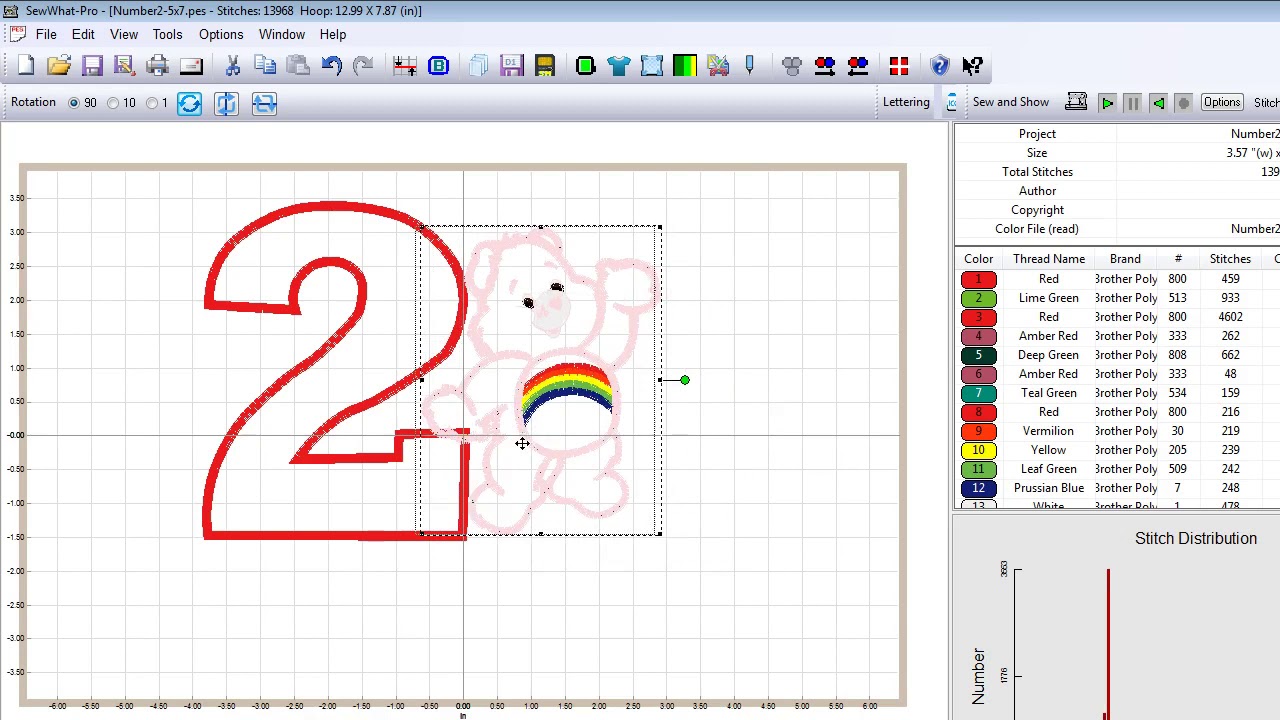
Task: Click the light blue fabric frame icon
Action: click(x=652, y=66)
